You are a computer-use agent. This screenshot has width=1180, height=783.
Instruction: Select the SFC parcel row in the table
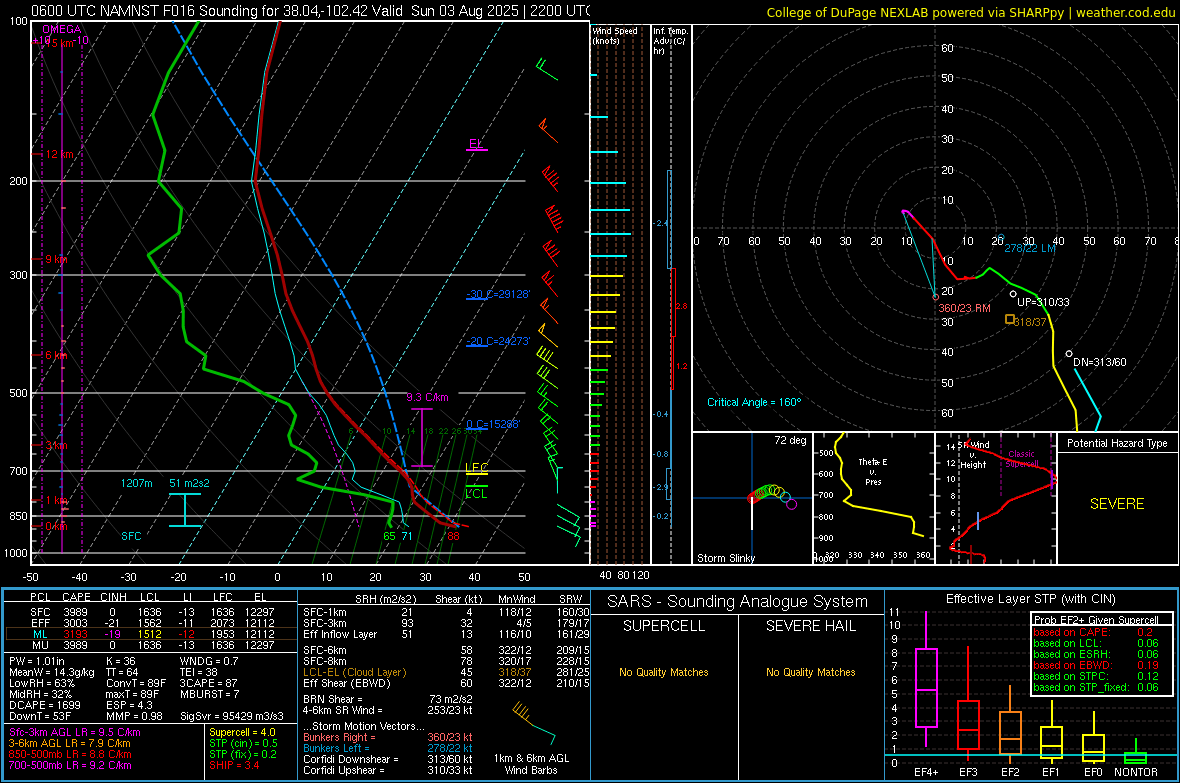pos(149,612)
